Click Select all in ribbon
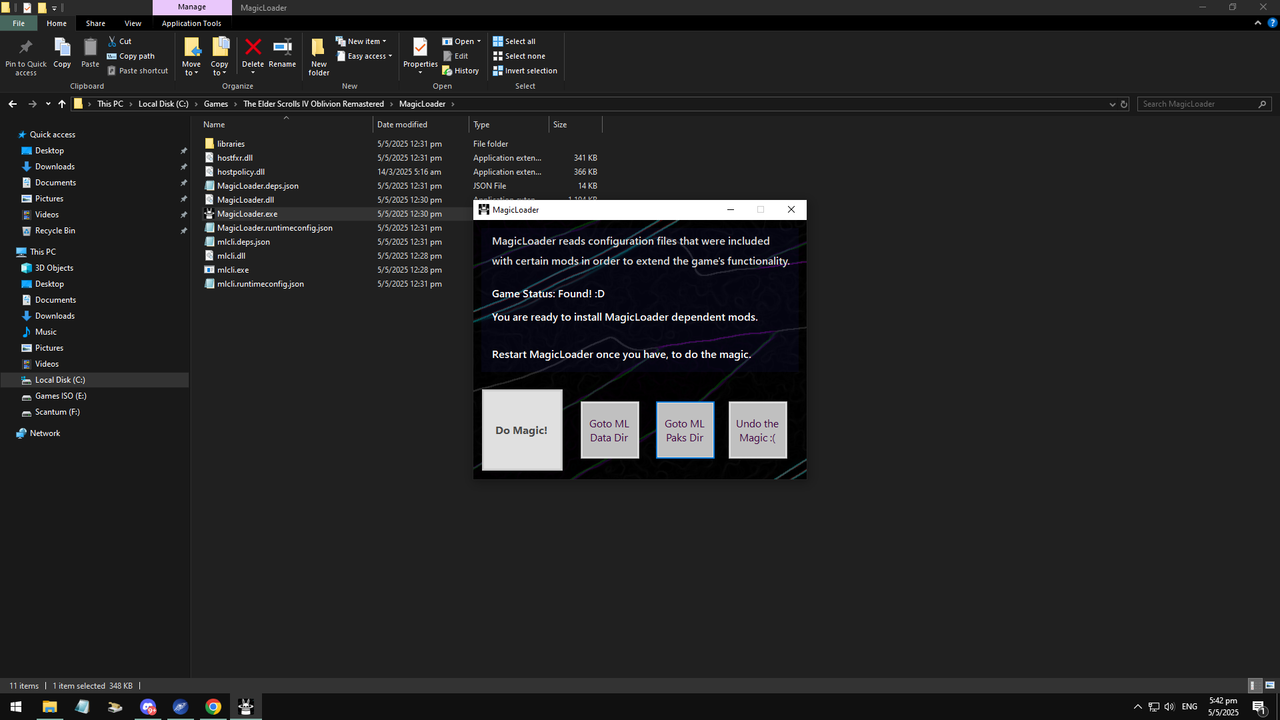Viewport: 1280px width, 720px height. pos(514,42)
